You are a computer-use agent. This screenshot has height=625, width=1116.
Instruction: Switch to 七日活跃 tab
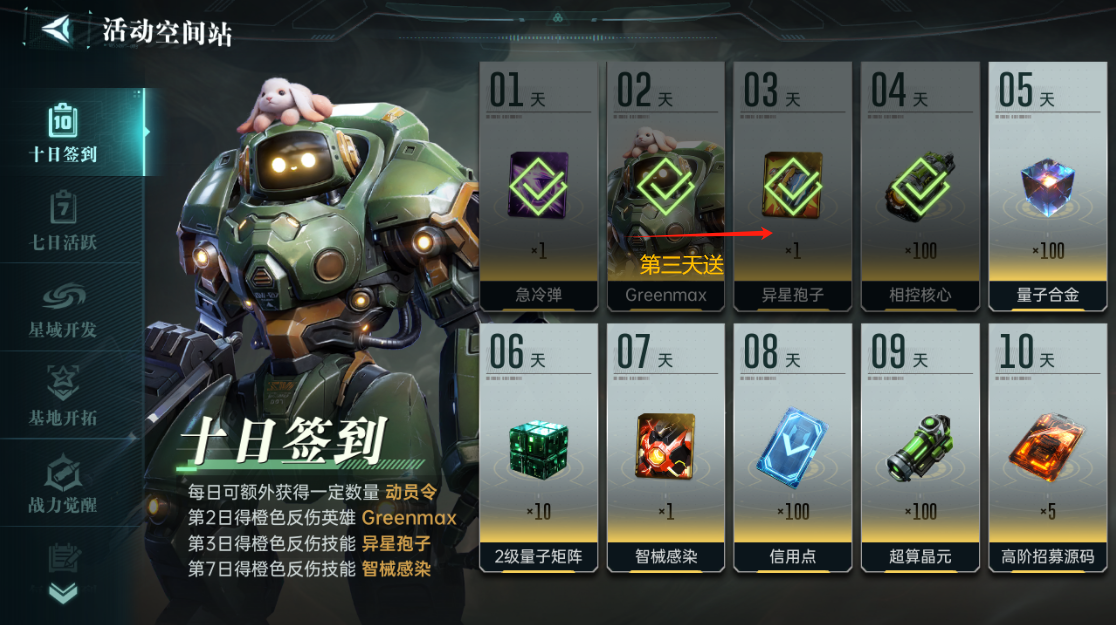tap(63, 221)
